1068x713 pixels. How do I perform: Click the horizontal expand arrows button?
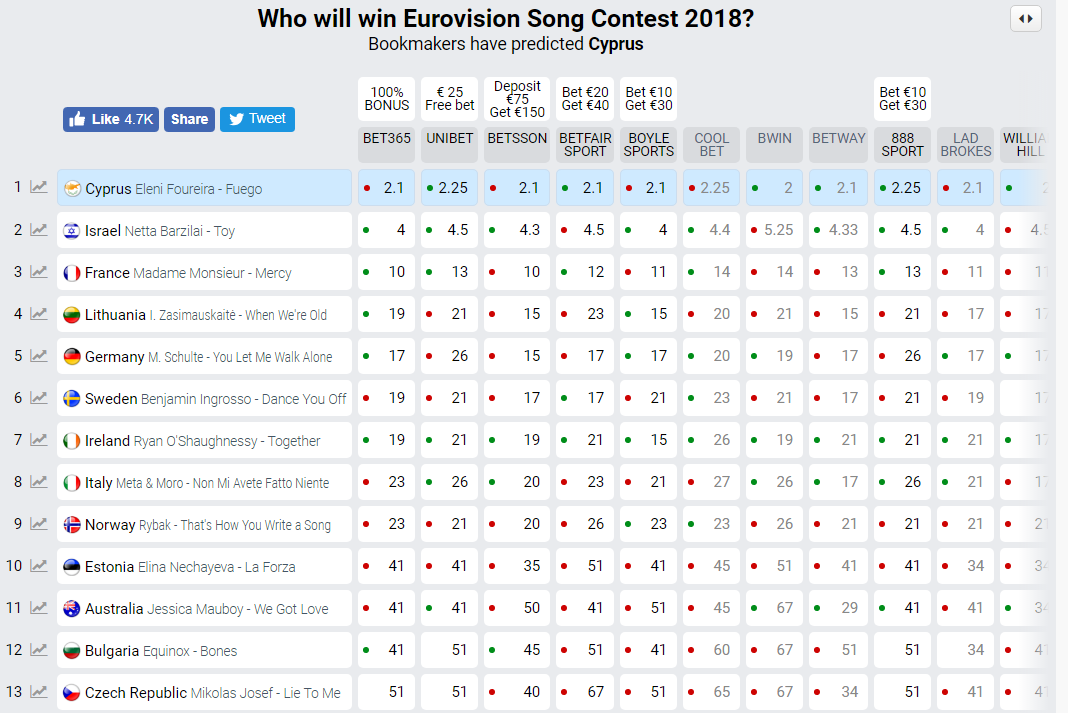pos(1026,18)
